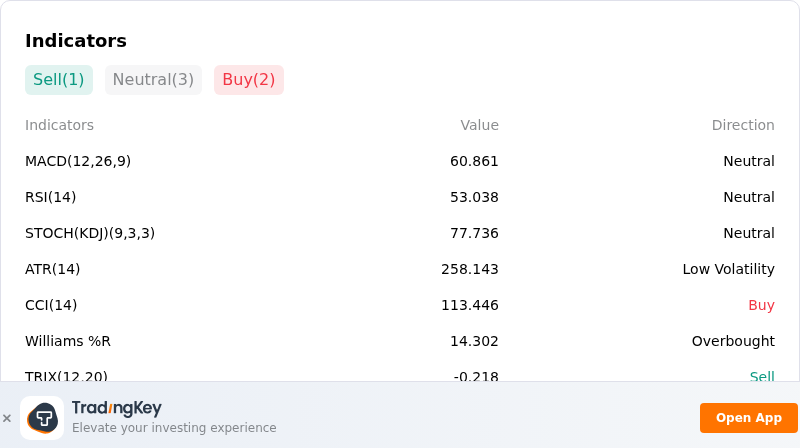
Task: Click the Open App button
Action: (x=748, y=418)
